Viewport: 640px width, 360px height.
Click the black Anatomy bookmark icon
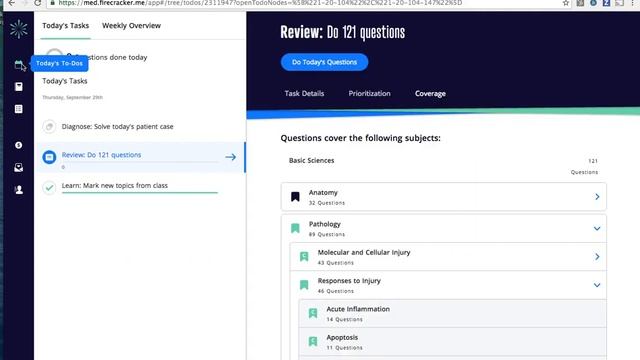click(x=295, y=197)
